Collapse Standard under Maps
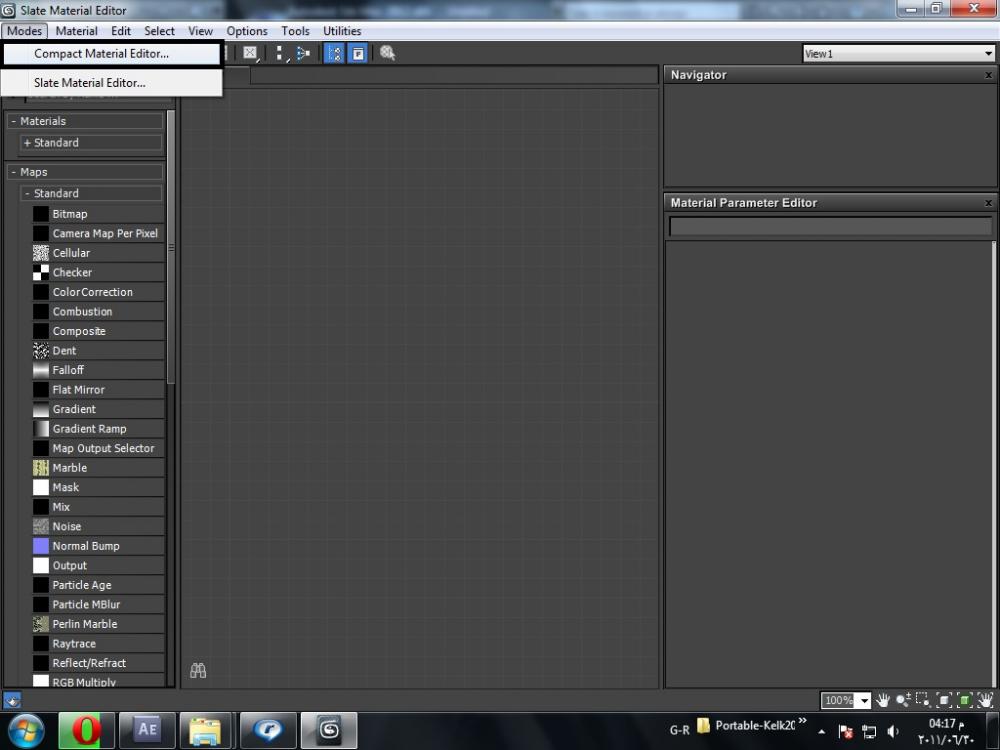 [x=27, y=193]
